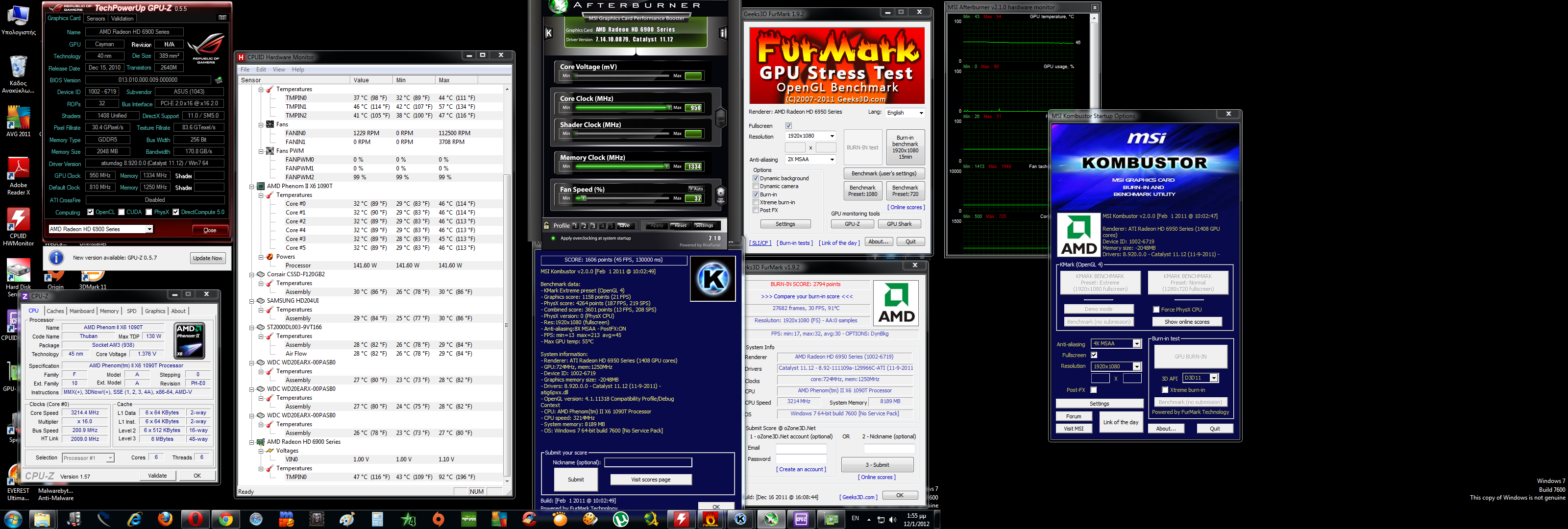Toggle Kombustor Fullscreen checkbox
Screen dimensions: 1568x529
pos(1094,355)
